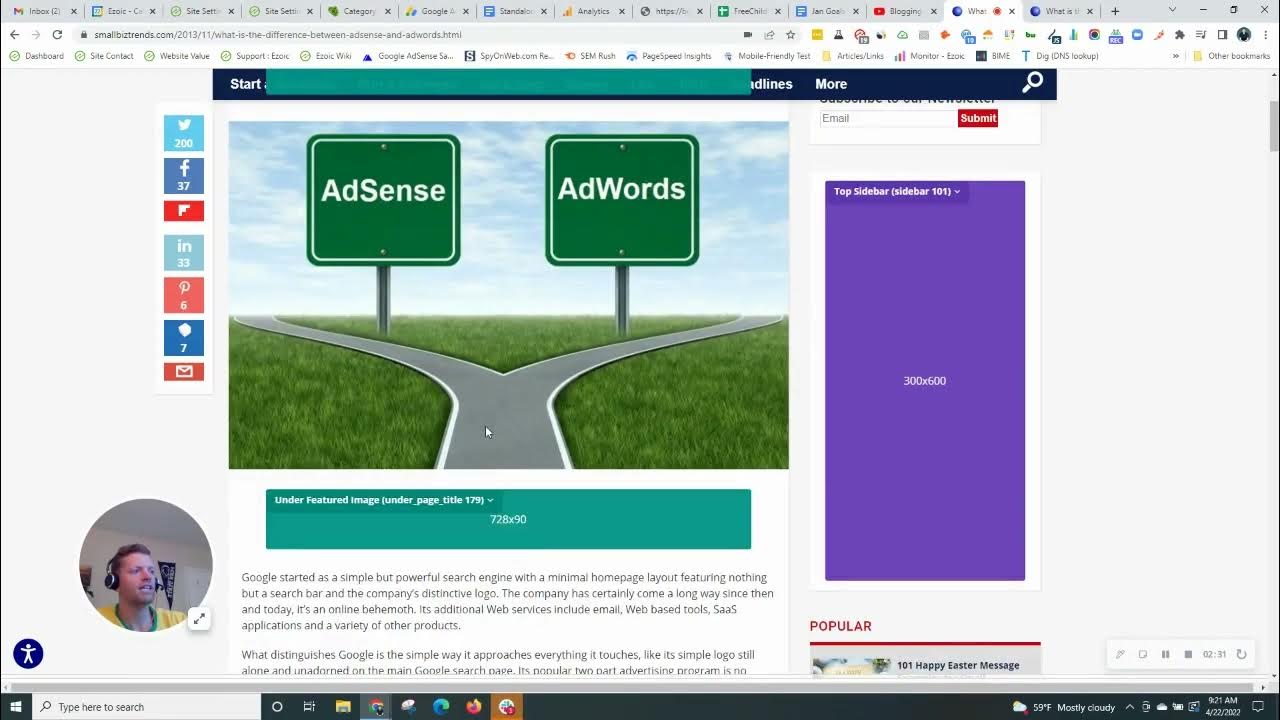This screenshot has height=720, width=1280.
Task: Share article by email envelope icon
Action: click(x=184, y=371)
